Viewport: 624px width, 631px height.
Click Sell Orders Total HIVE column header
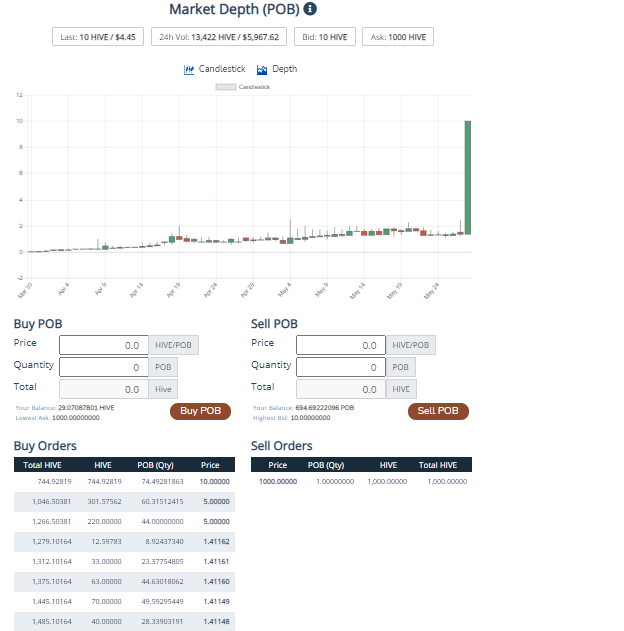click(x=438, y=465)
